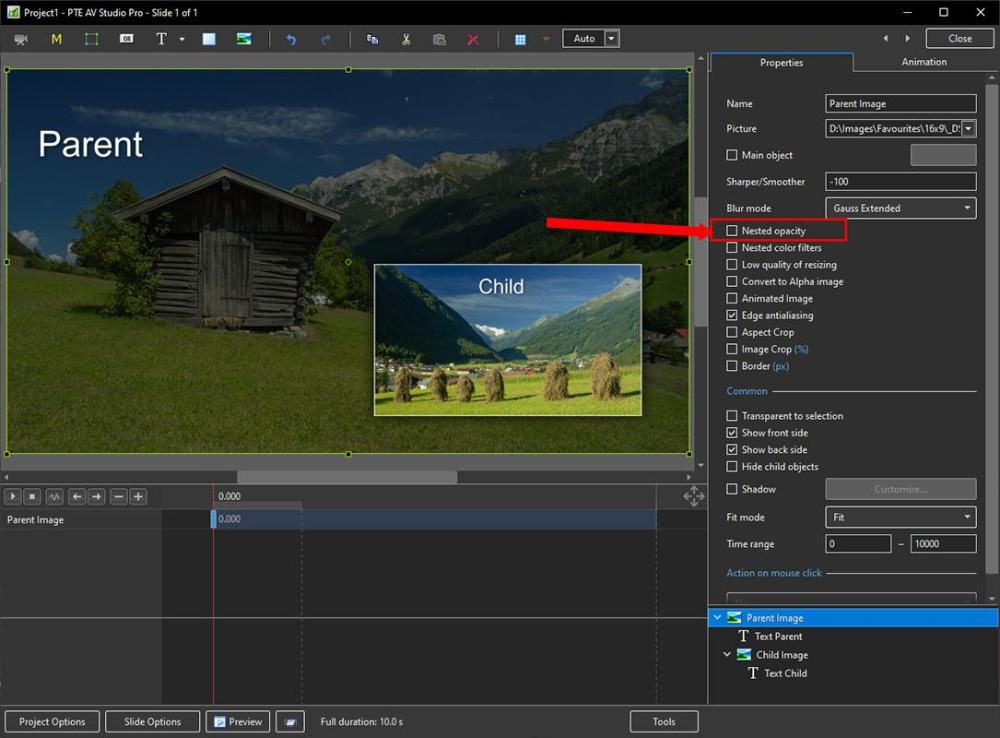The image size is (1000, 738).
Task: Select the yellow M mask tool
Action: click(56, 39)
